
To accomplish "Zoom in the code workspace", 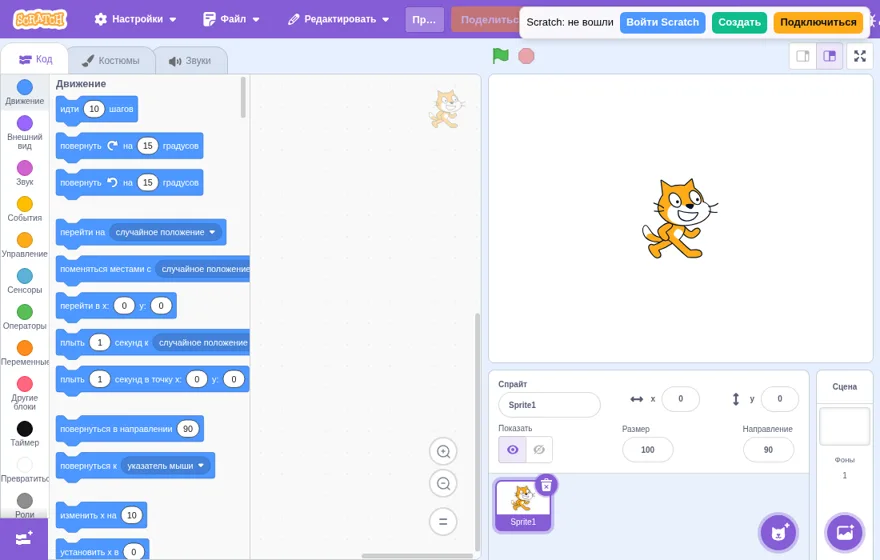I will [x=443, y=452].
